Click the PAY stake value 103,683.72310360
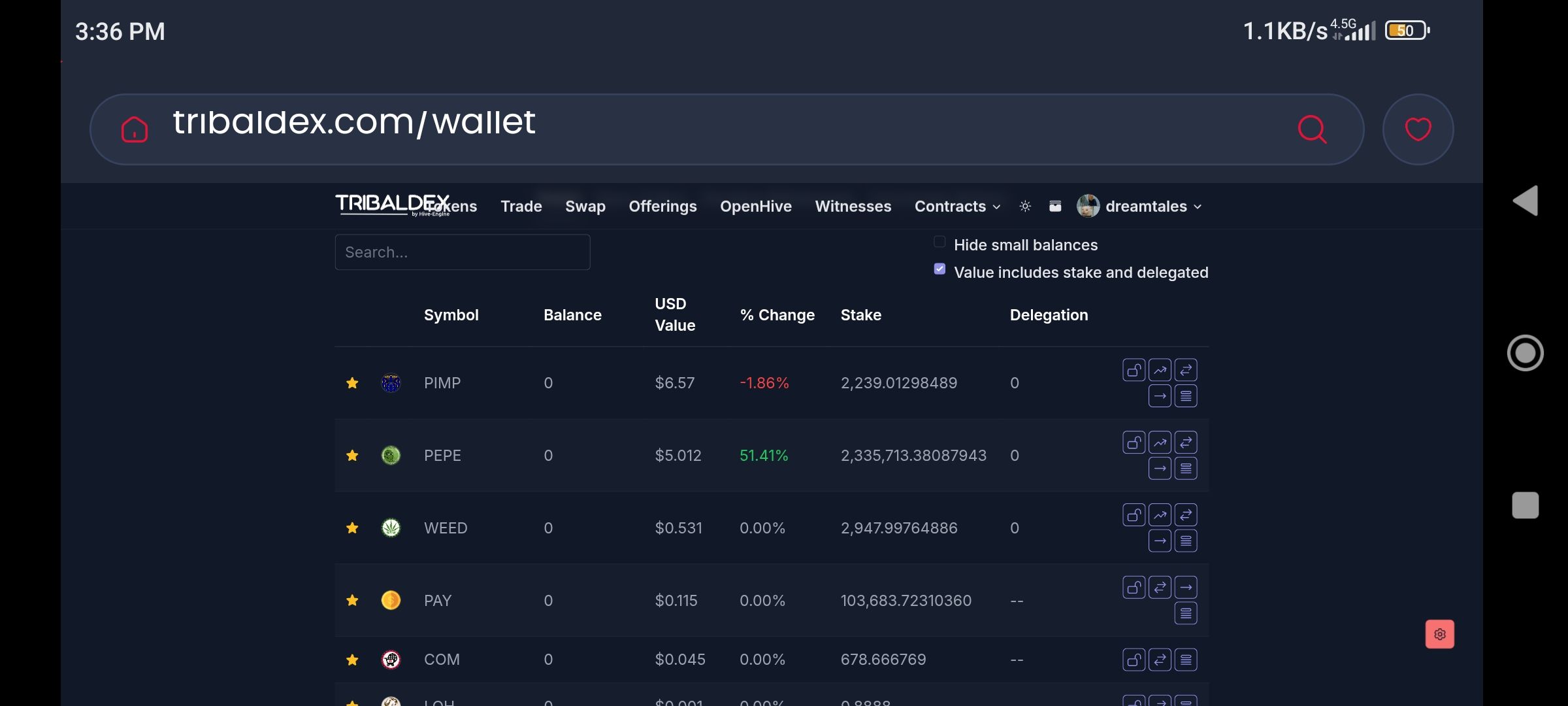This screenshot has width=1568, height=706. pos(906,601)
